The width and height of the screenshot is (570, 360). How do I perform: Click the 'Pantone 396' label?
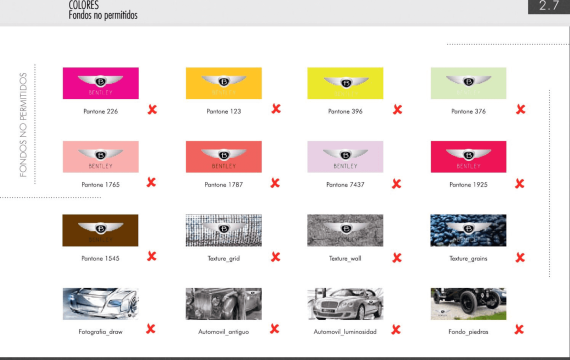[345, 111]
